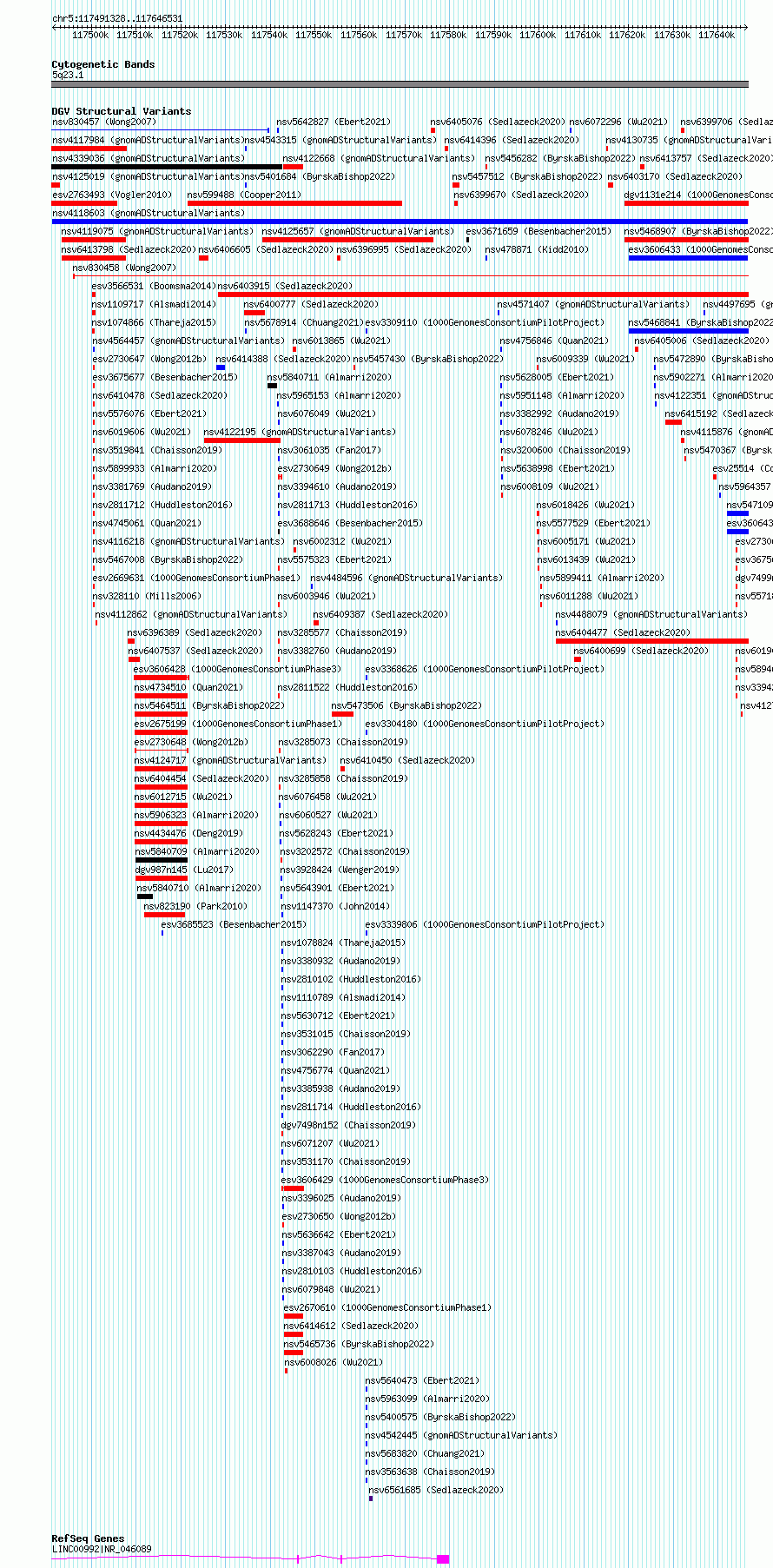
Task: Click esv3606429 1000Genomes Phase3 label
Action: point(386,1180)
